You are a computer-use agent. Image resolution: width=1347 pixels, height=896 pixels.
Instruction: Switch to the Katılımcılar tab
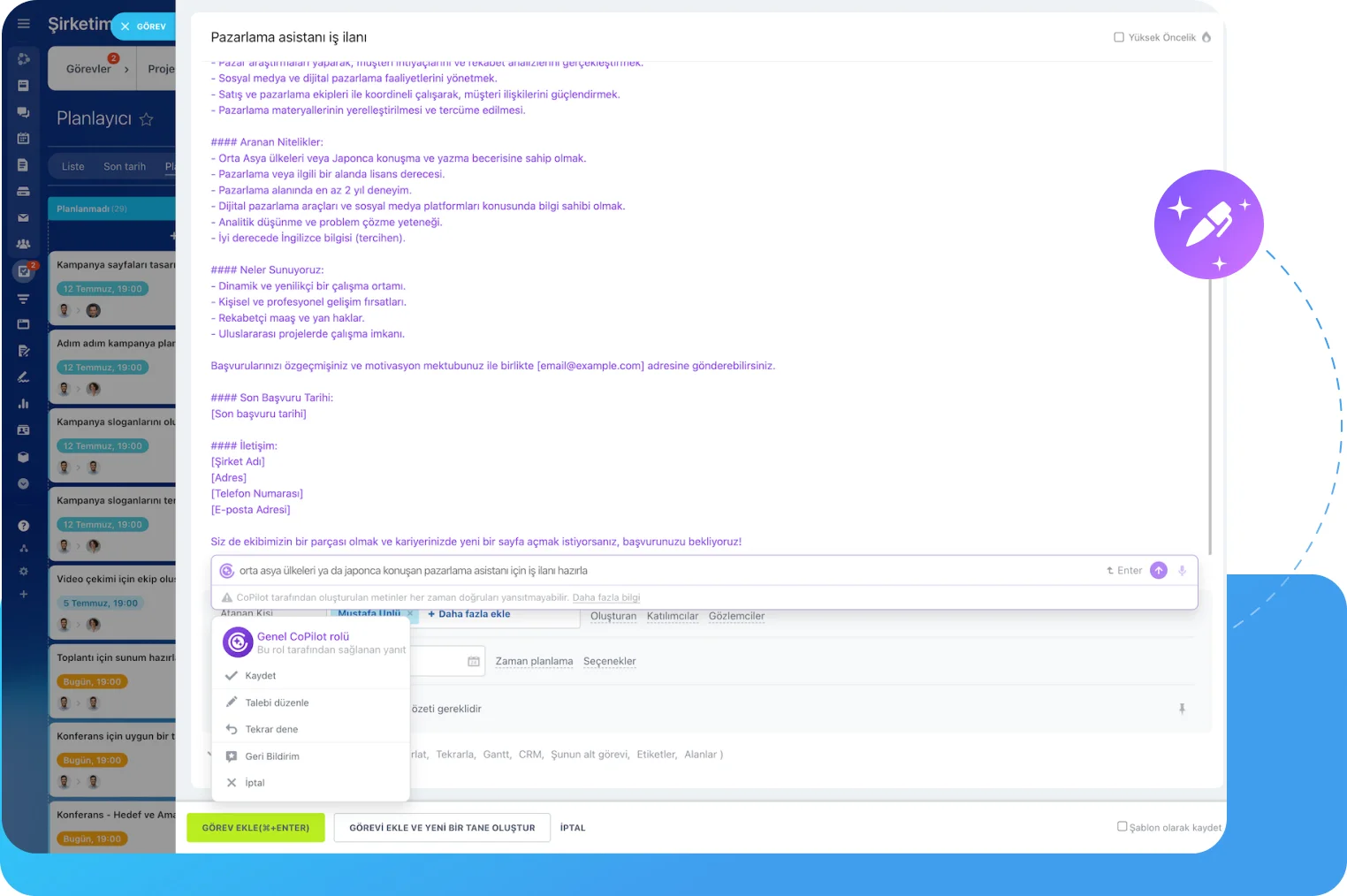(672, 616)
